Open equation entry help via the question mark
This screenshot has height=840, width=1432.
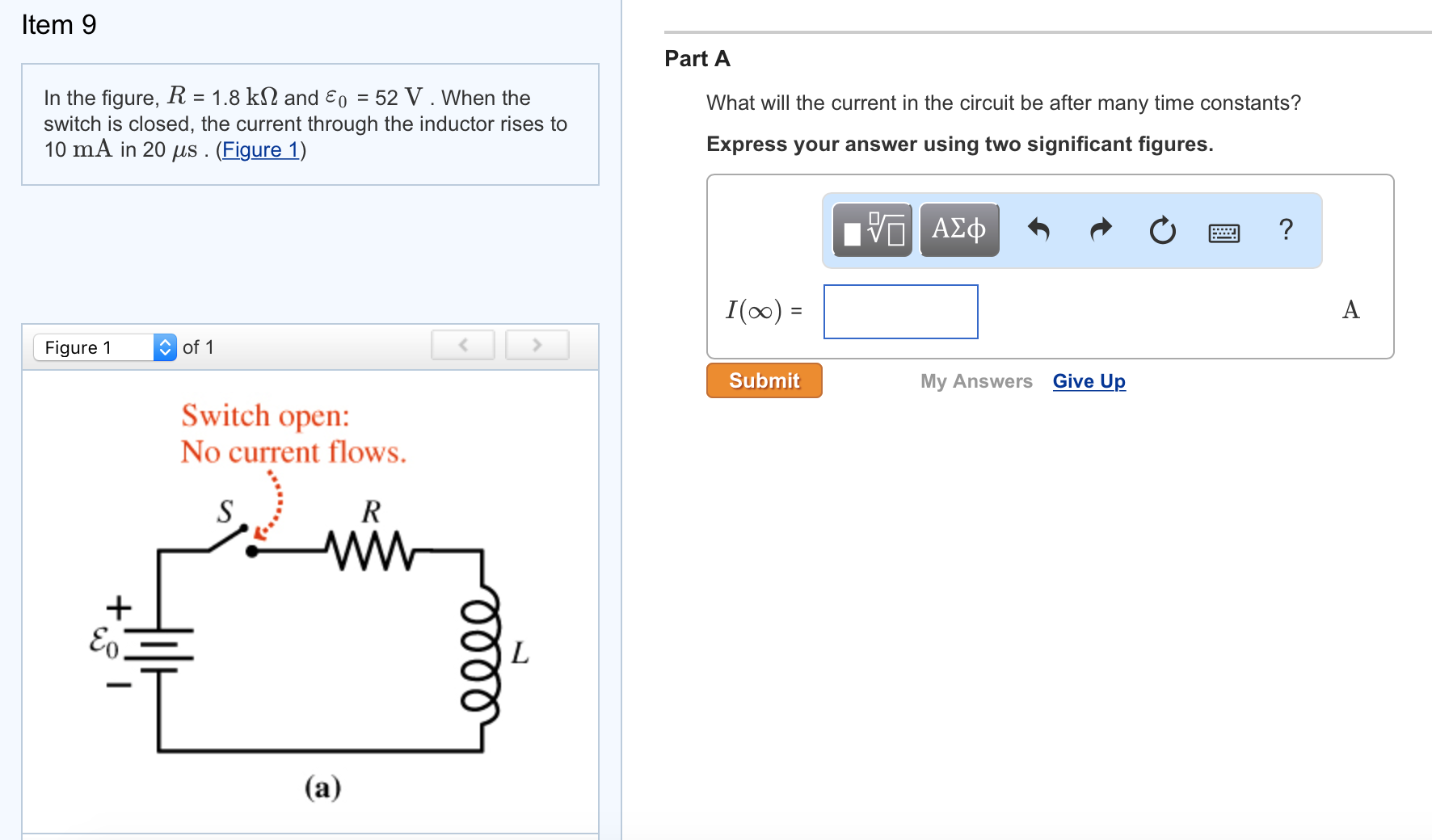[1285, 230]
